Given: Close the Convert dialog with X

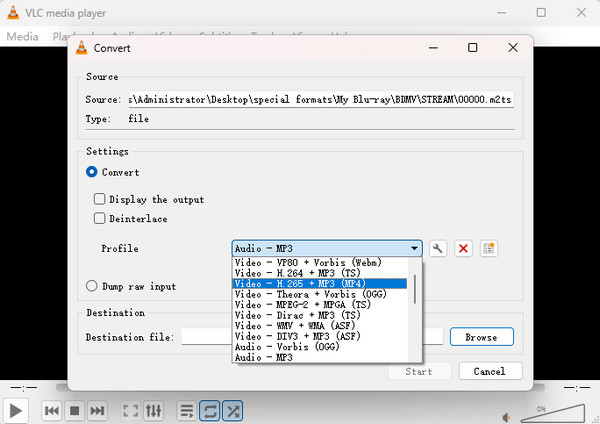Looking at the screenshot, I should pyautogui.click(x=513, y=48).
